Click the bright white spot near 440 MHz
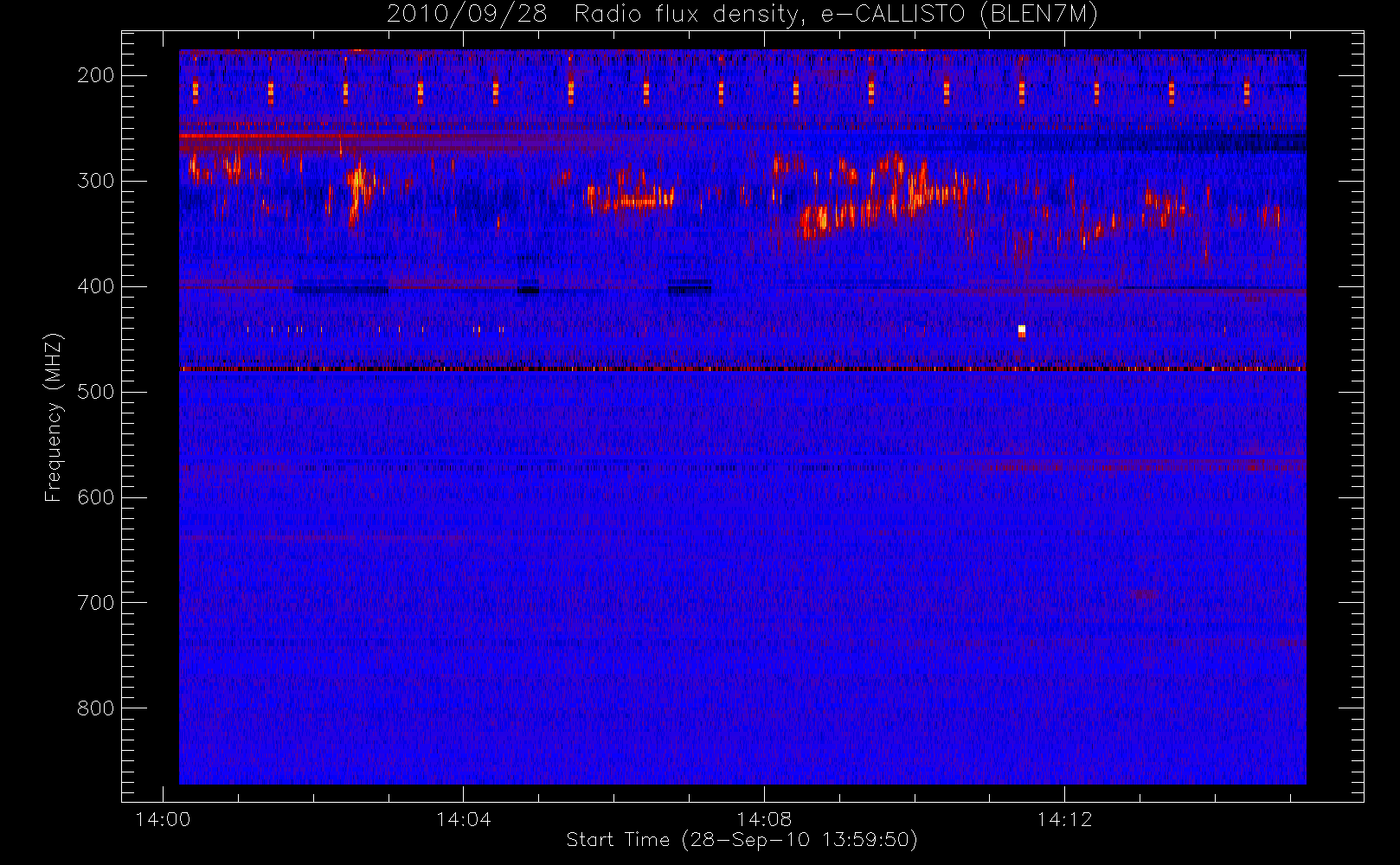 point(1022,330)
